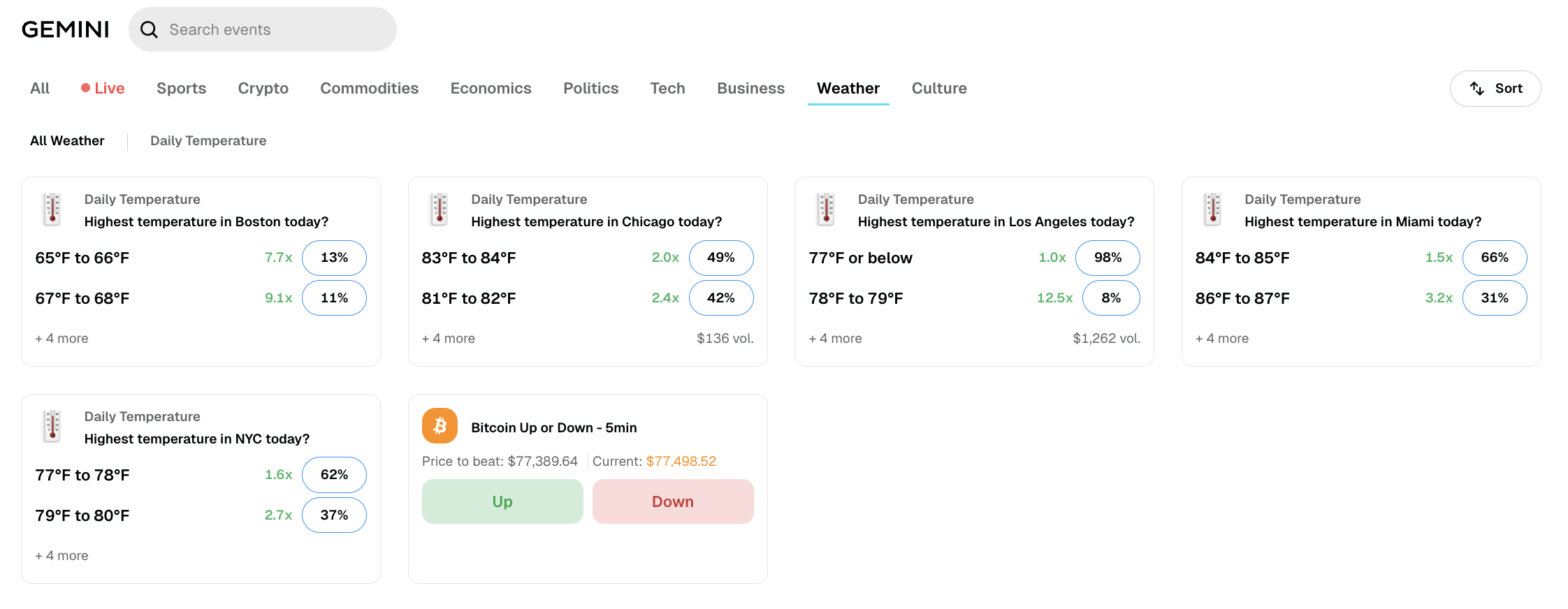This screenshot has width=1568, height=609.
Task: Select Miami 66% odds button
Action: coord(1495,258)
